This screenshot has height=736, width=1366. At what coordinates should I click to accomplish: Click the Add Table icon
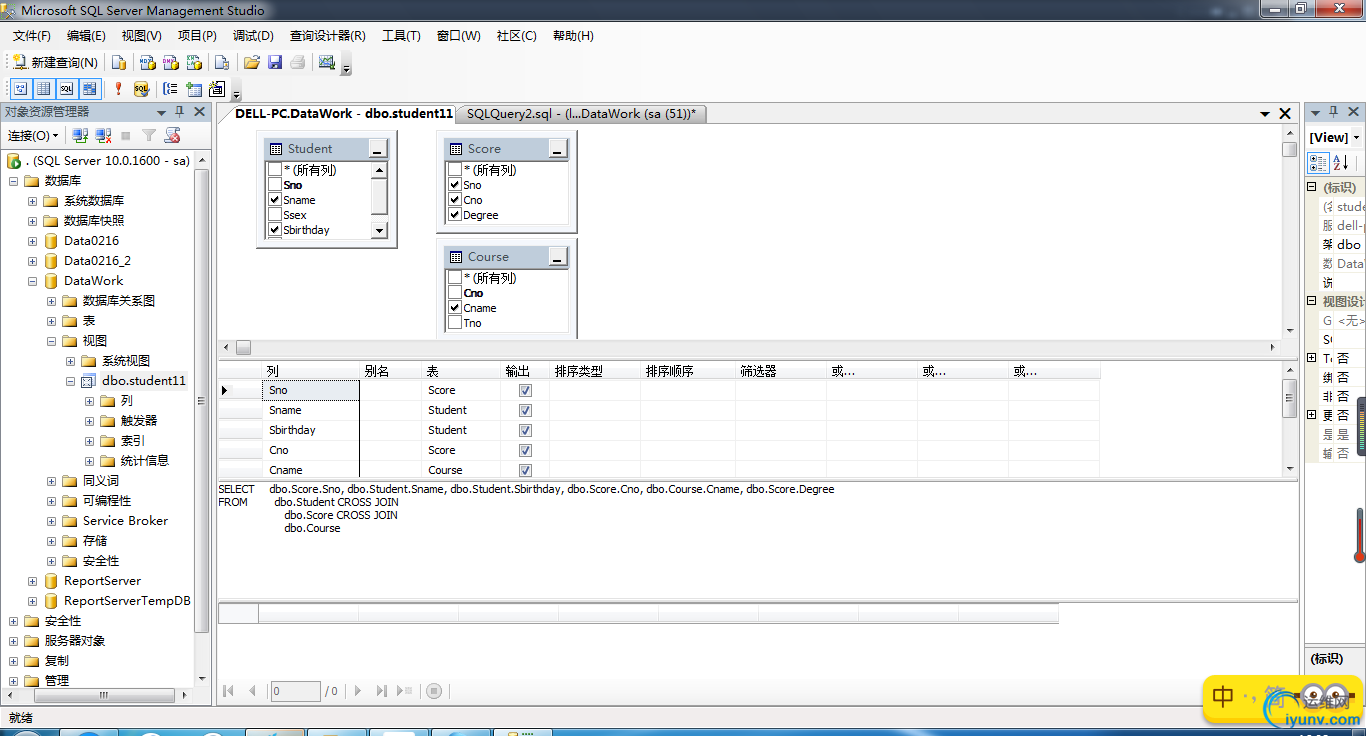(x=193, y=89)
